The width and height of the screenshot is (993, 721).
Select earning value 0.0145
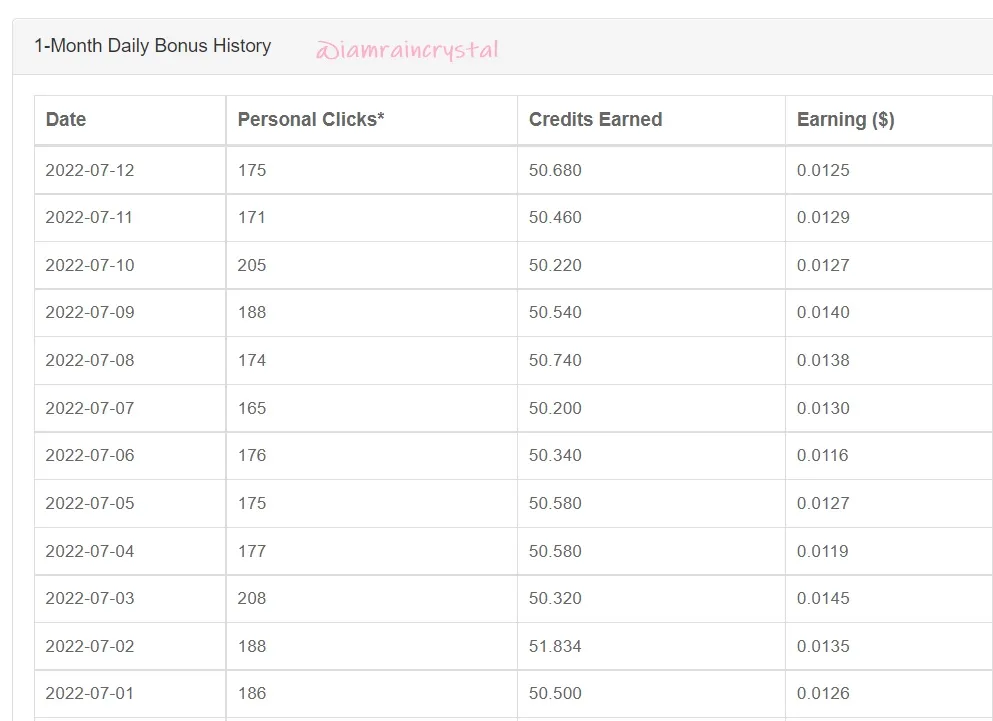[823, 598]
